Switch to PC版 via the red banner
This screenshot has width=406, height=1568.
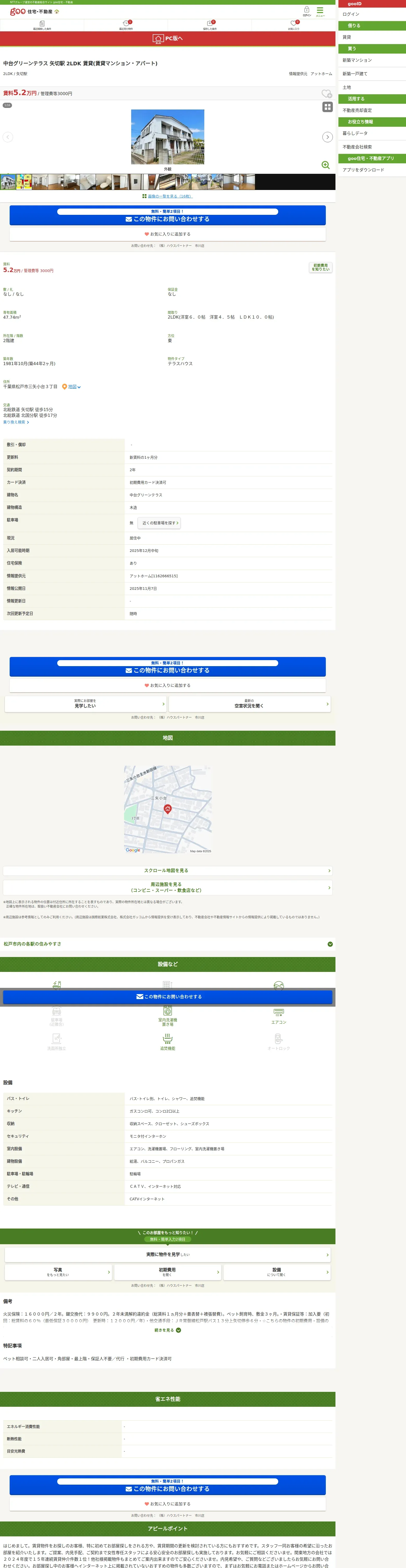(x=168, y=38)
